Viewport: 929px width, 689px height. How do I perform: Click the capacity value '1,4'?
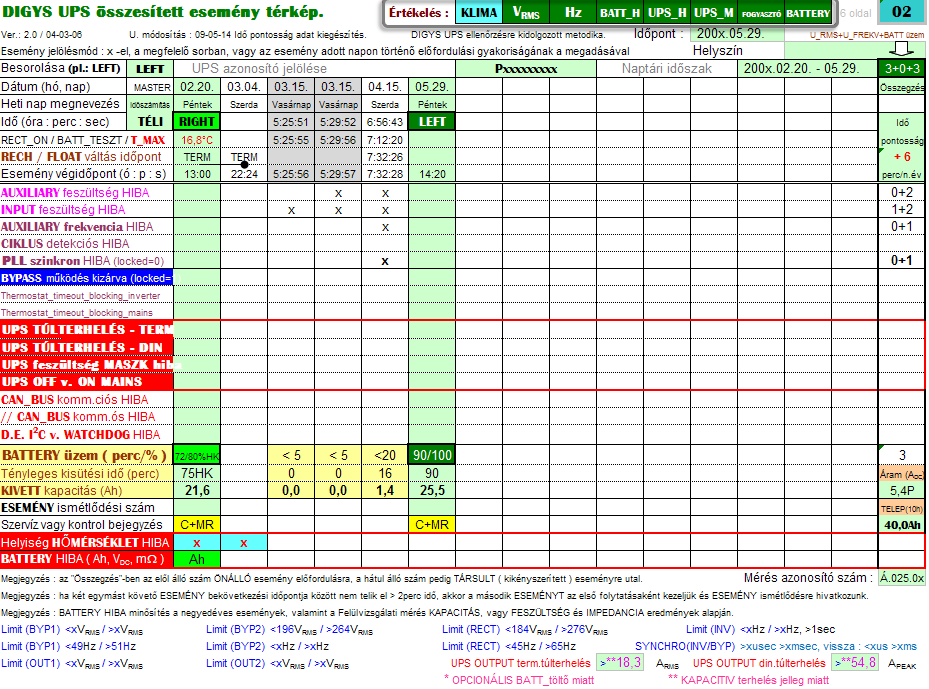pos(385,491)
